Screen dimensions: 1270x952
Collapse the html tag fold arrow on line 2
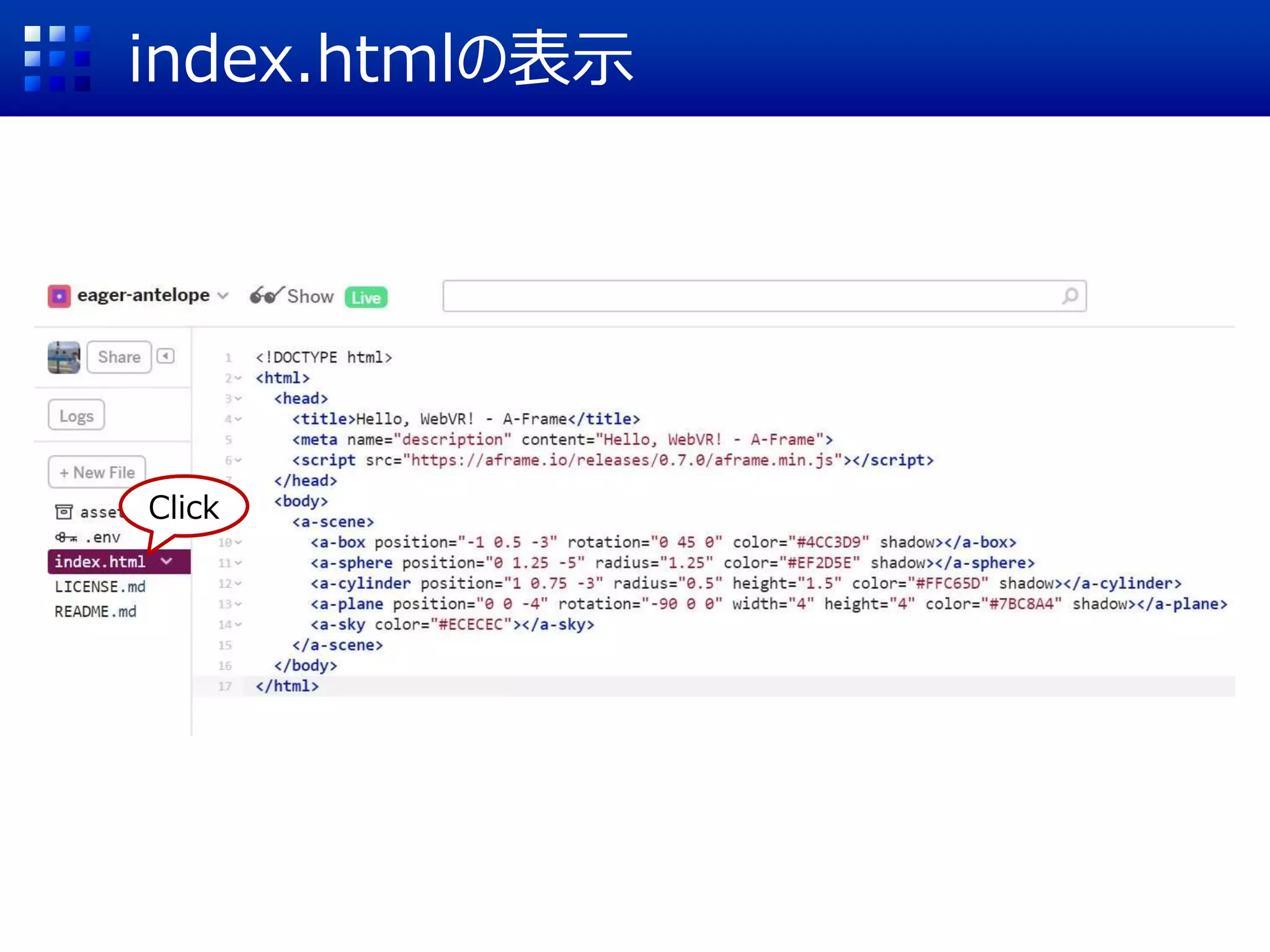pyautogui.click(x=238, y=378)
